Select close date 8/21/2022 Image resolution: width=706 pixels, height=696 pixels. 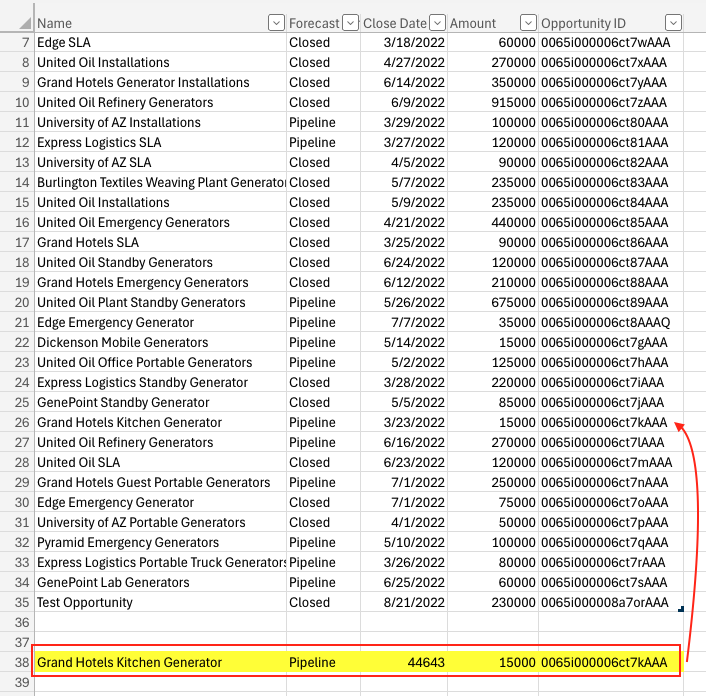[x=404, y=602]
